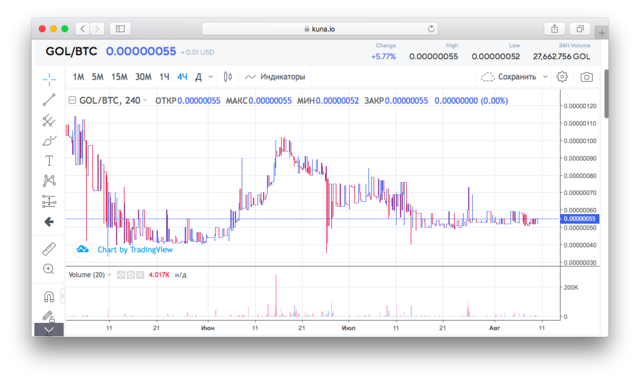The width and height of the screenshot is (640, 382).
Task: Click the Safari back button
Action: coord(83,29)
